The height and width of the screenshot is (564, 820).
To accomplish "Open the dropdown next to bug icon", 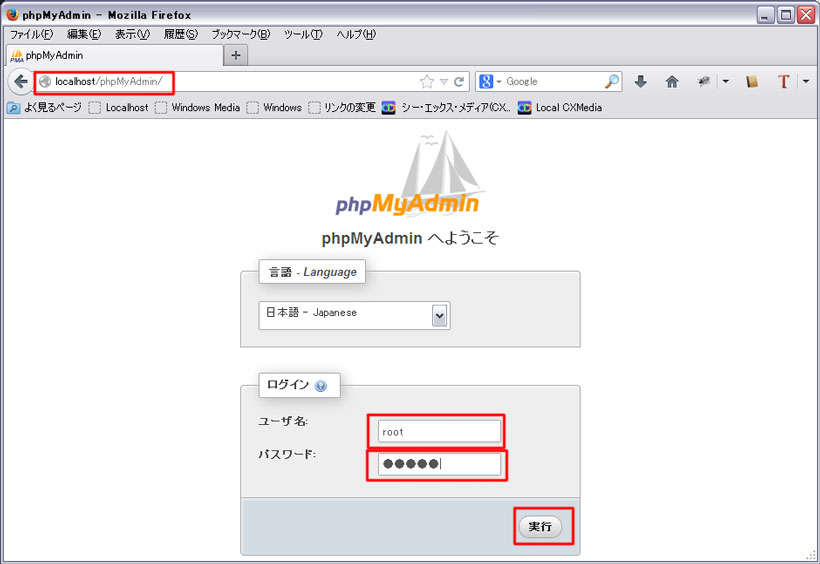I will 725,82.
